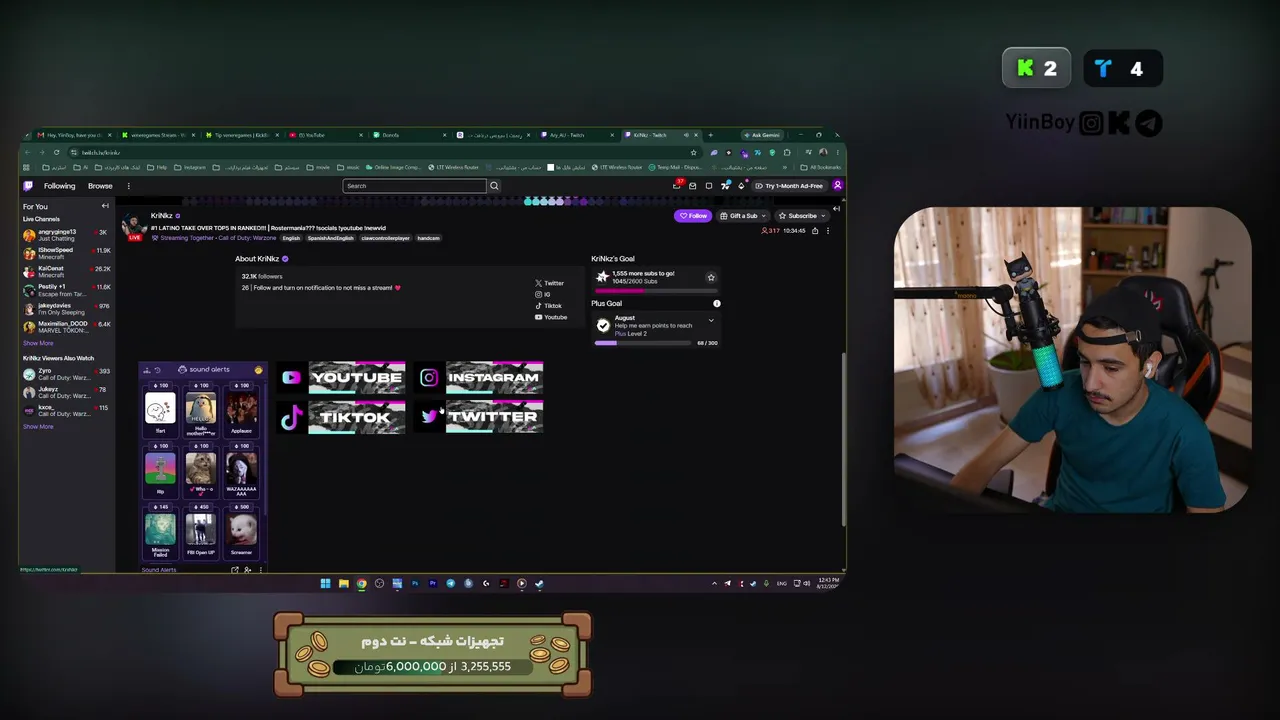Open the Tiktok link in About panel
The width and height of the screenshot is (1280, 720).
coord(549,305)
